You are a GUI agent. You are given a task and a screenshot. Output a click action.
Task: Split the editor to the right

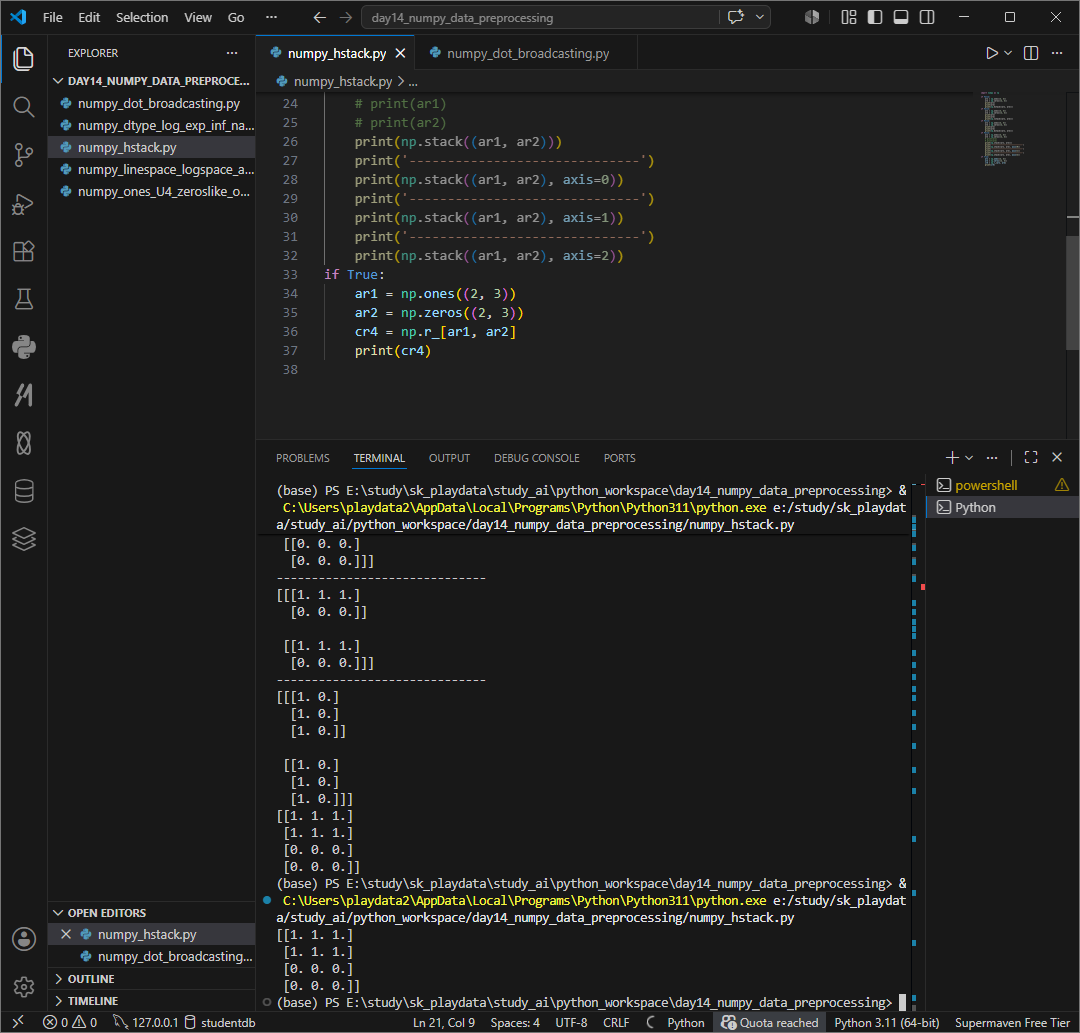coord(1030,53)
